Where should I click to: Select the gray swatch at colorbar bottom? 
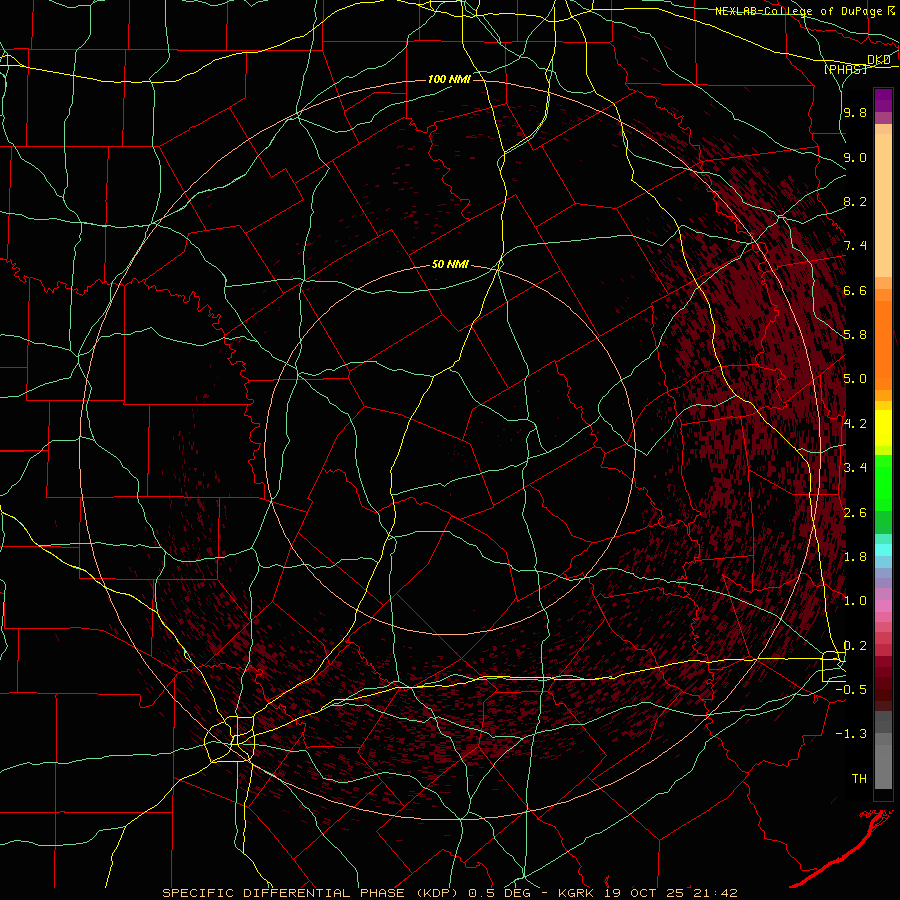(x=883, y=766)
